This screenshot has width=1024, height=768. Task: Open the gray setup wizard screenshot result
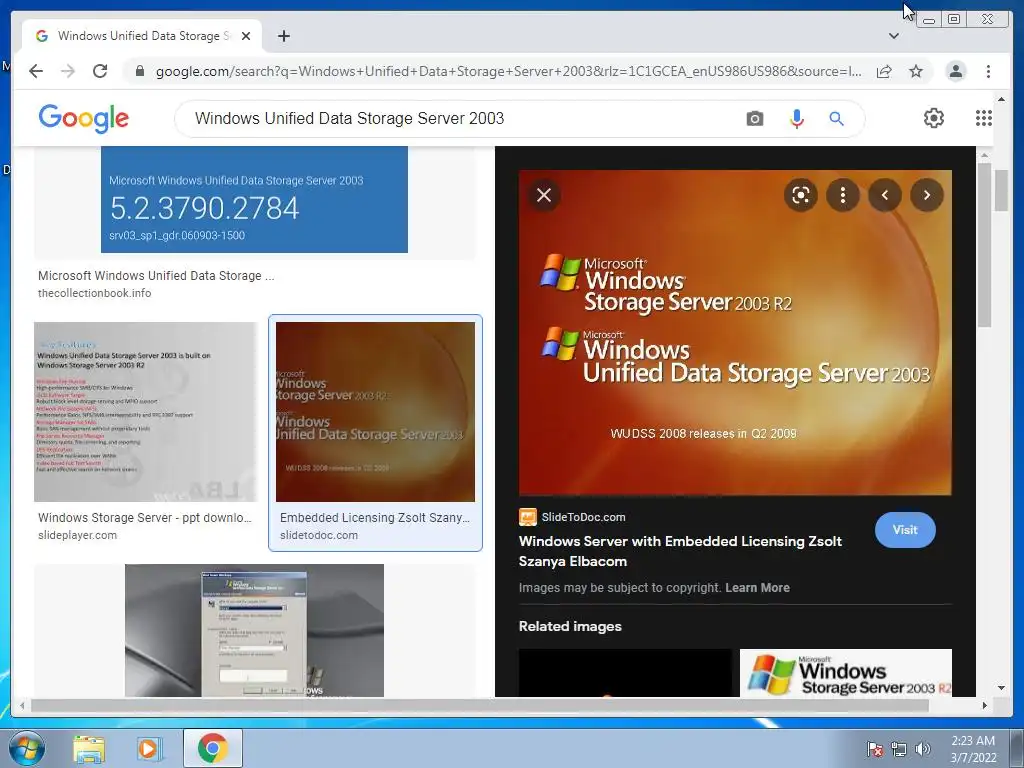coord(254,630)
